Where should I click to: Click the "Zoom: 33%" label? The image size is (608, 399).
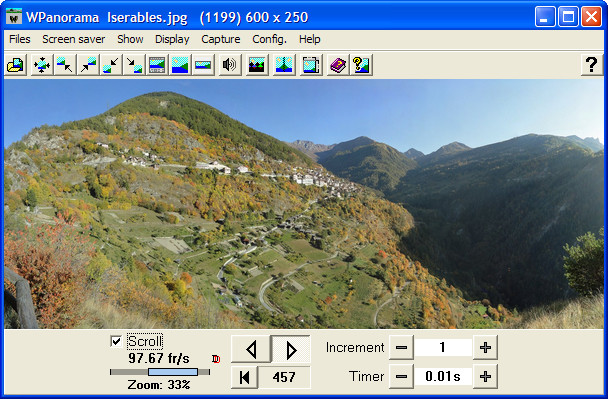(x=159, y=385)
